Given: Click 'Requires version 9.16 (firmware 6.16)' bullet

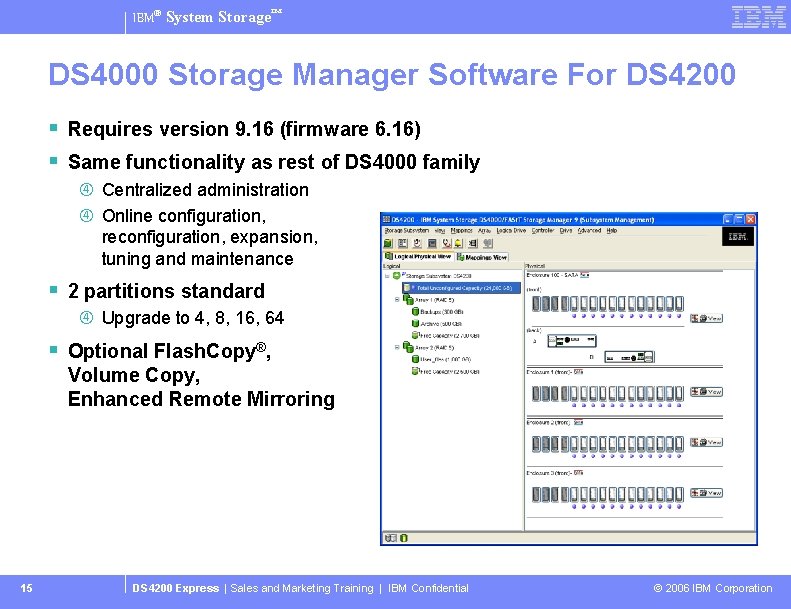Looking at the screenshot, I should [244, 129].
